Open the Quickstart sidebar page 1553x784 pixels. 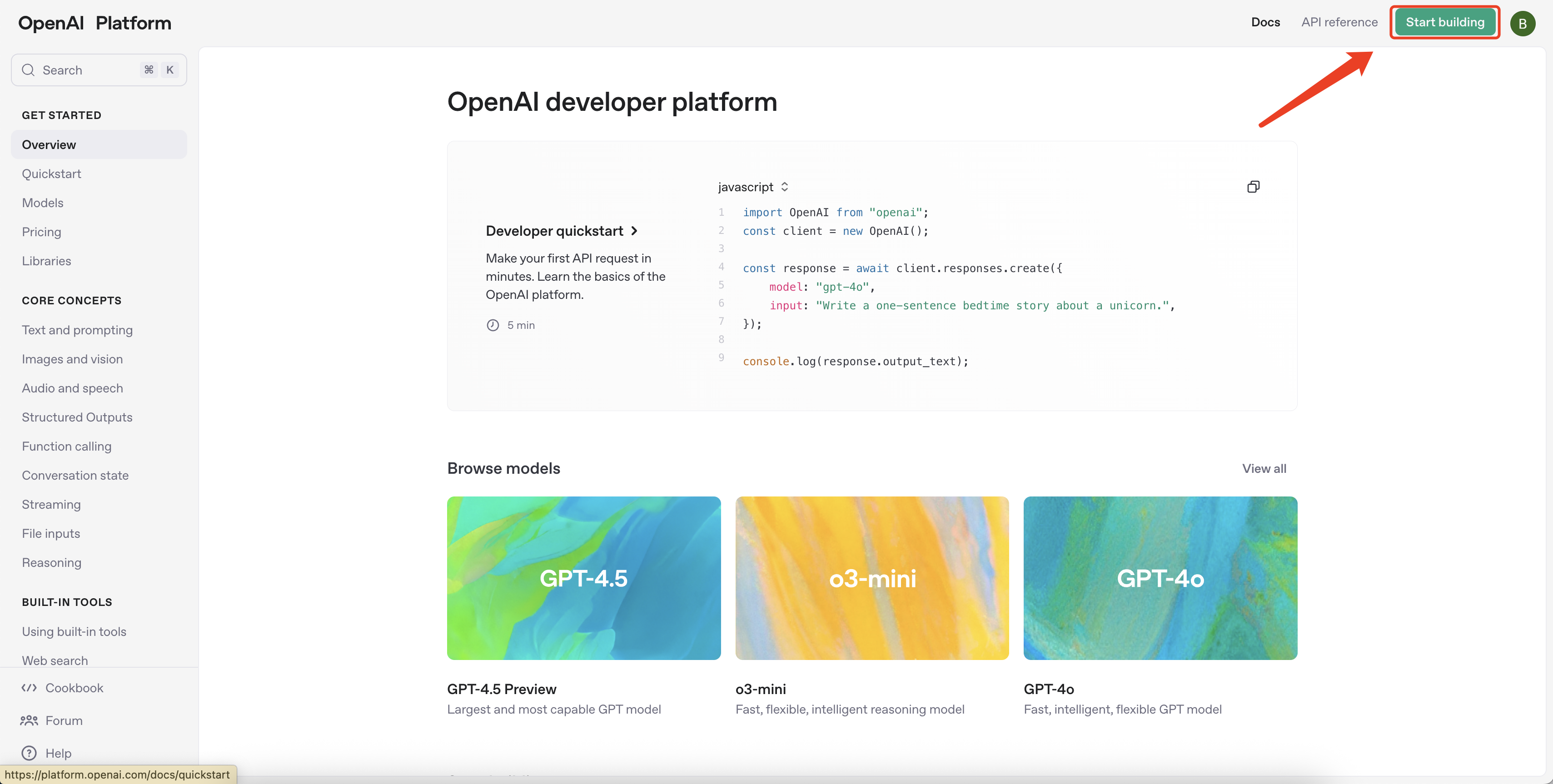tap(51, 174)
